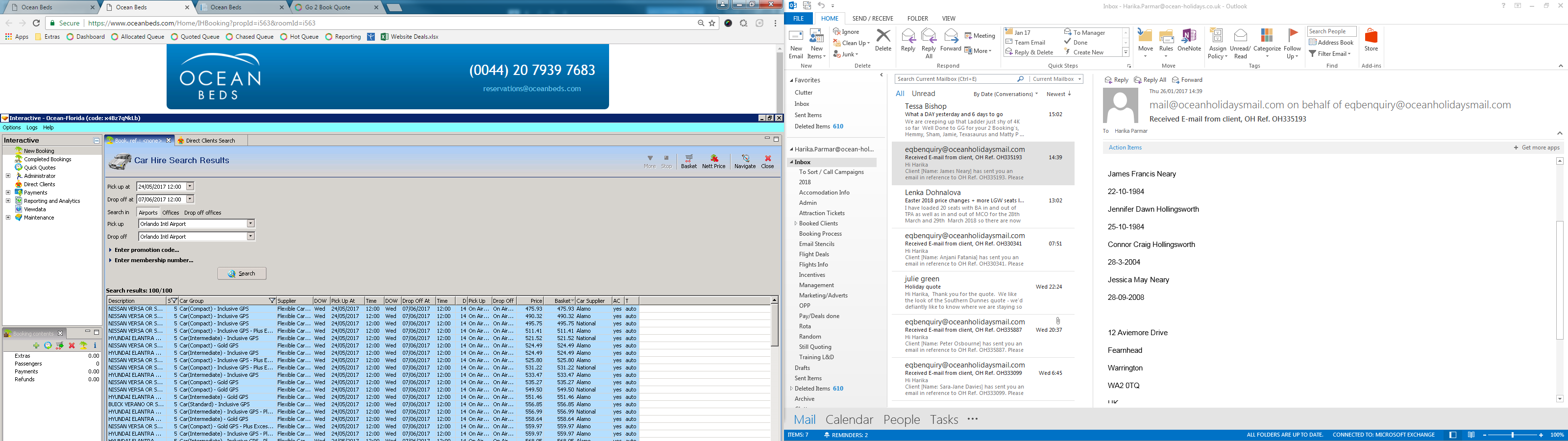The height and width of the screenshot is (441, 1568).
Task: Click in the Search People field
Action: click(1331, 31)
